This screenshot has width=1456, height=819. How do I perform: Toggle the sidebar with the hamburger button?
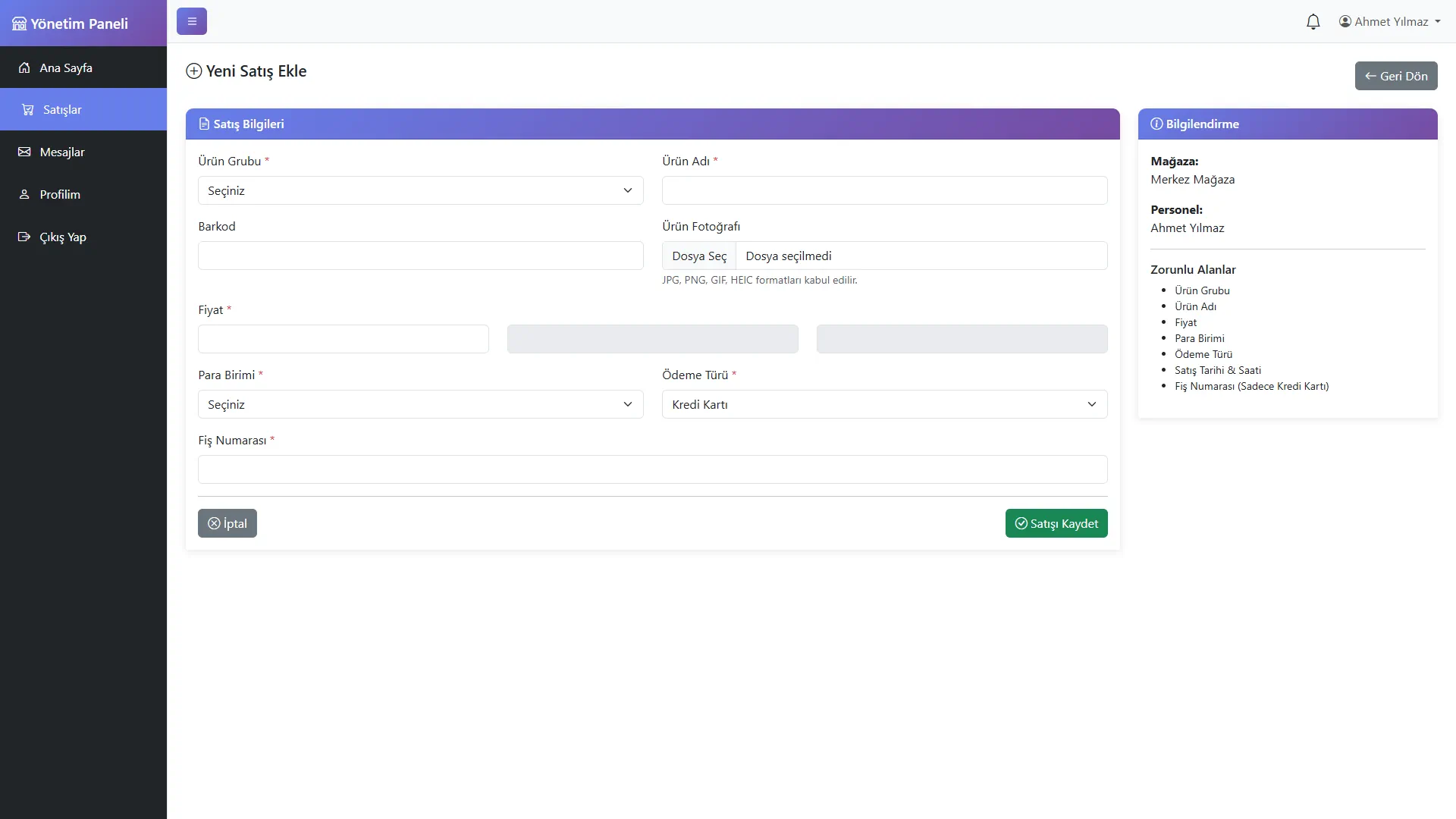[192, 21]
